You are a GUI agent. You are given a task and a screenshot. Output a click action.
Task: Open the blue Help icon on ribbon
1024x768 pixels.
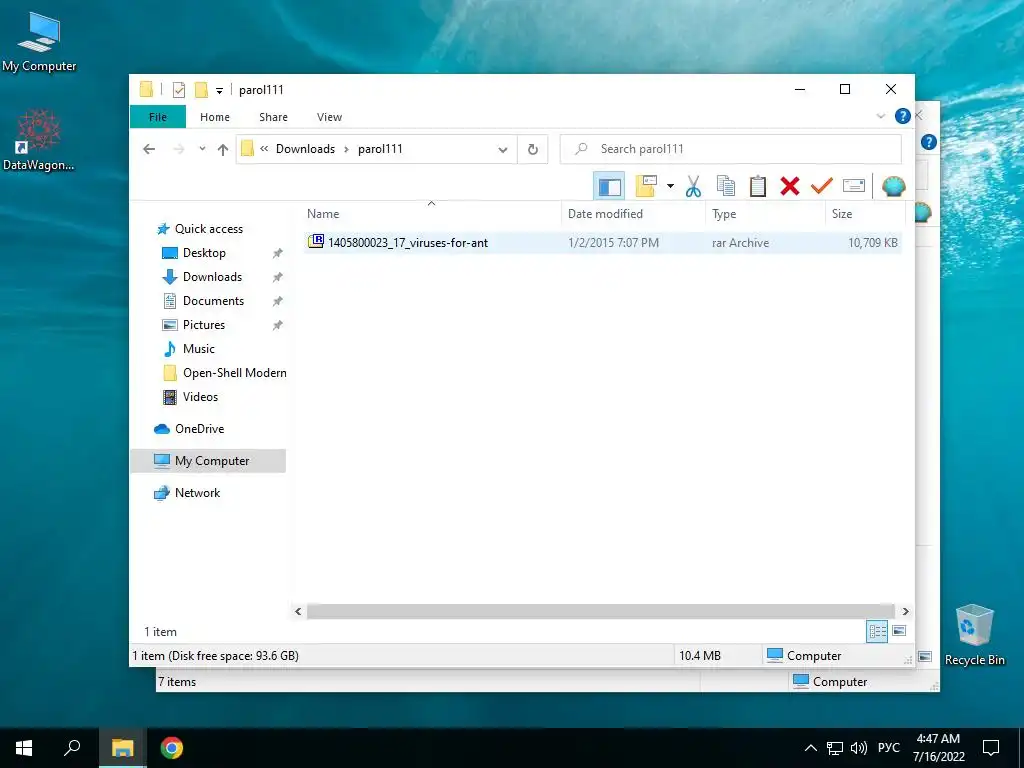pyautogui.click(x=903, y=116)
